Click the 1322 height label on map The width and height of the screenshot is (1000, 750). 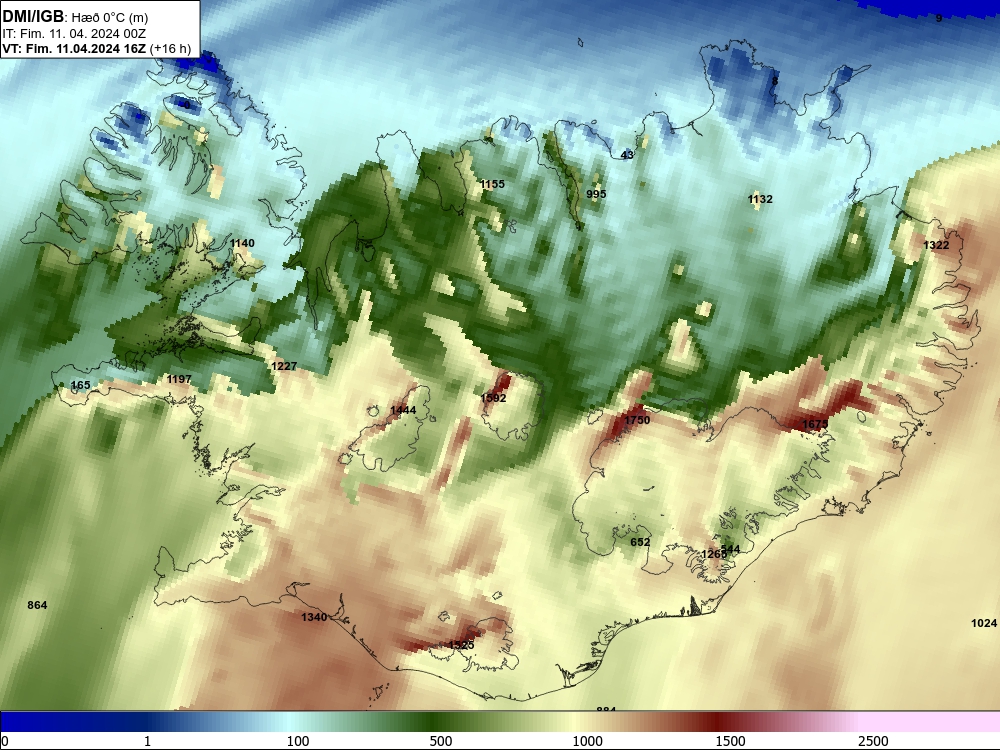coord(936,245)
